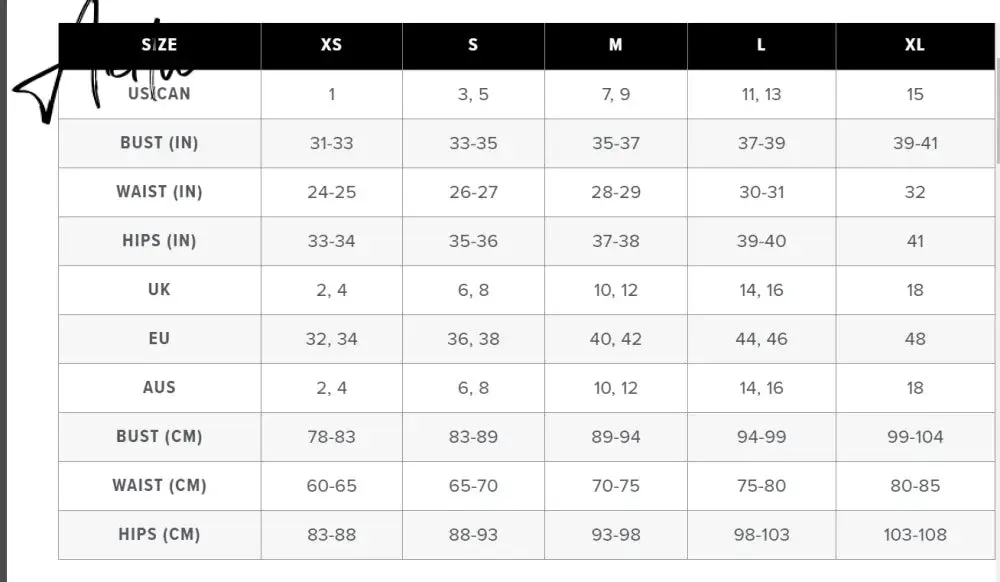Select the M column header

615,45
